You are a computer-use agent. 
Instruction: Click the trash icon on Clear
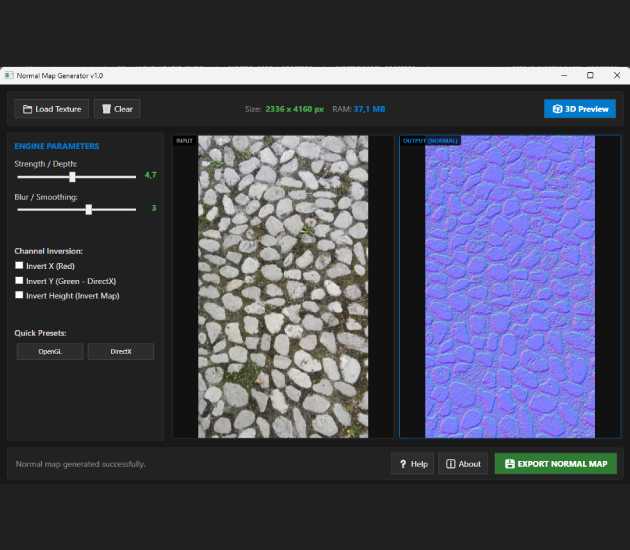click(x=106, y=109)
